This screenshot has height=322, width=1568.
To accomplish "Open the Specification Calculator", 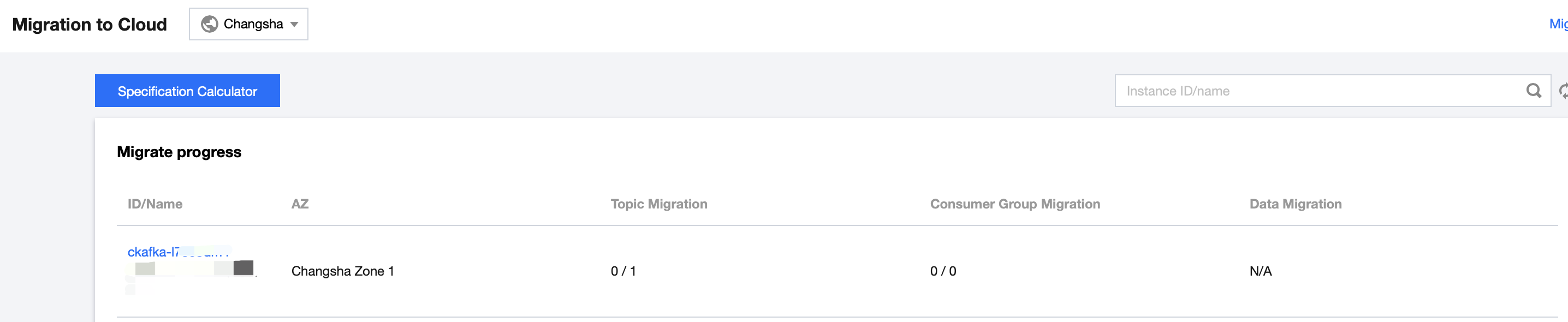I will tap(187, 91).
